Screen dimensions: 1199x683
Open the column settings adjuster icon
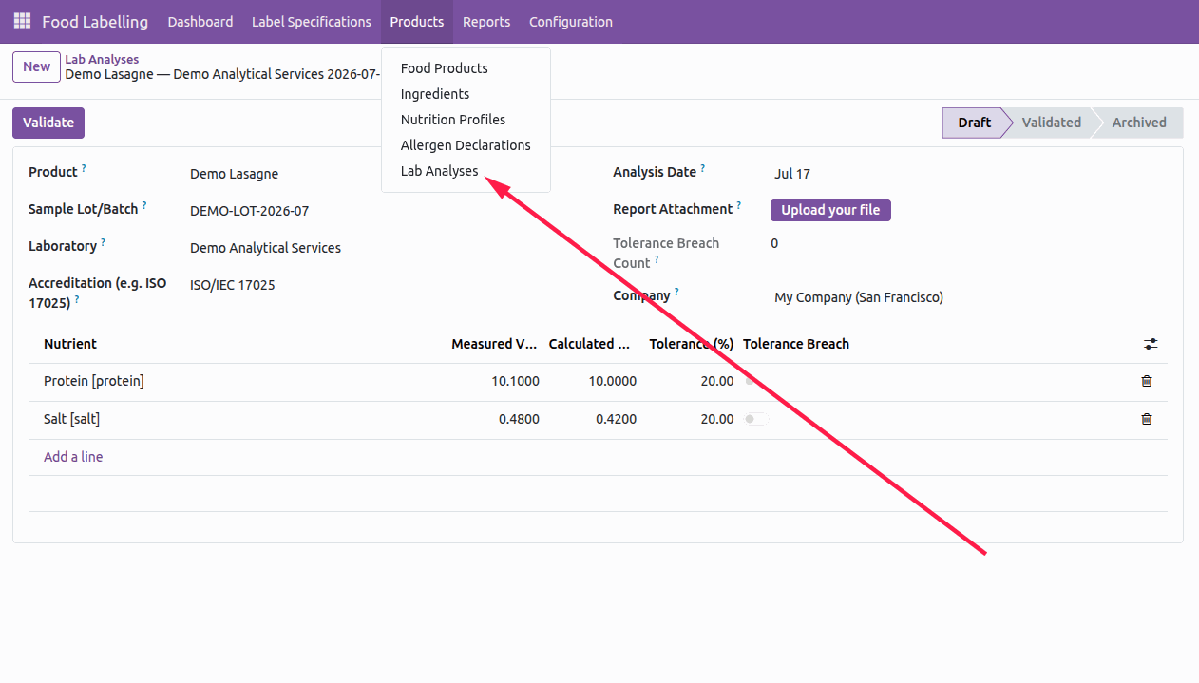(x=1150, y=344)
